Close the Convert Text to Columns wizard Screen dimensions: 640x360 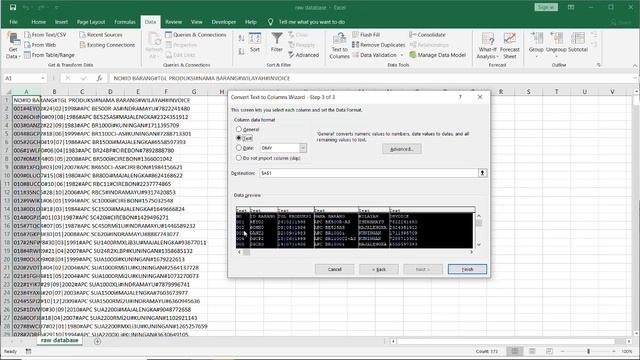[480, 97]
